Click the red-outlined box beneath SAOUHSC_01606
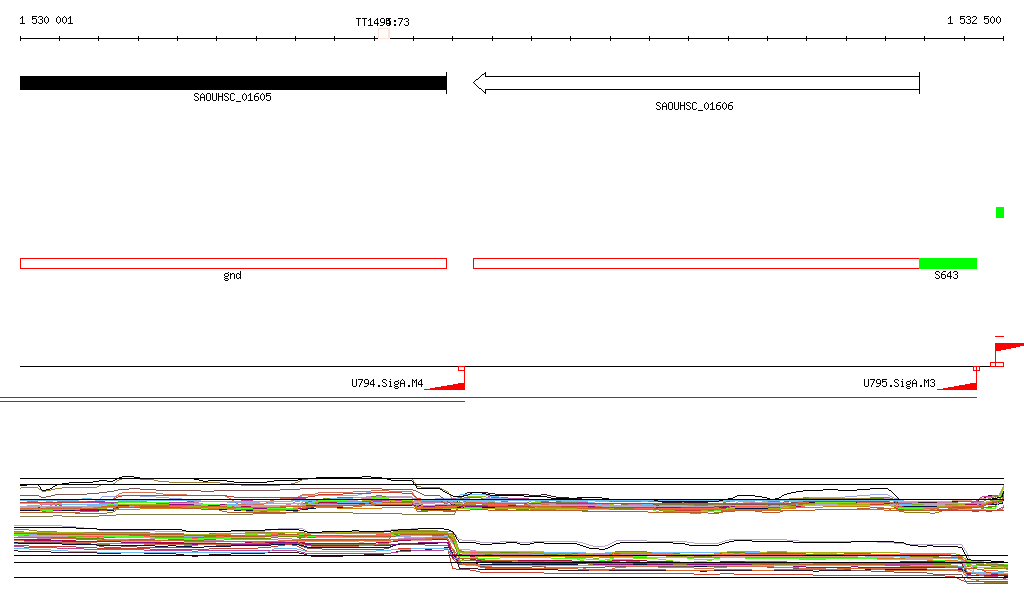Viewport: 1024px width, 611px height. click(695, 263)
